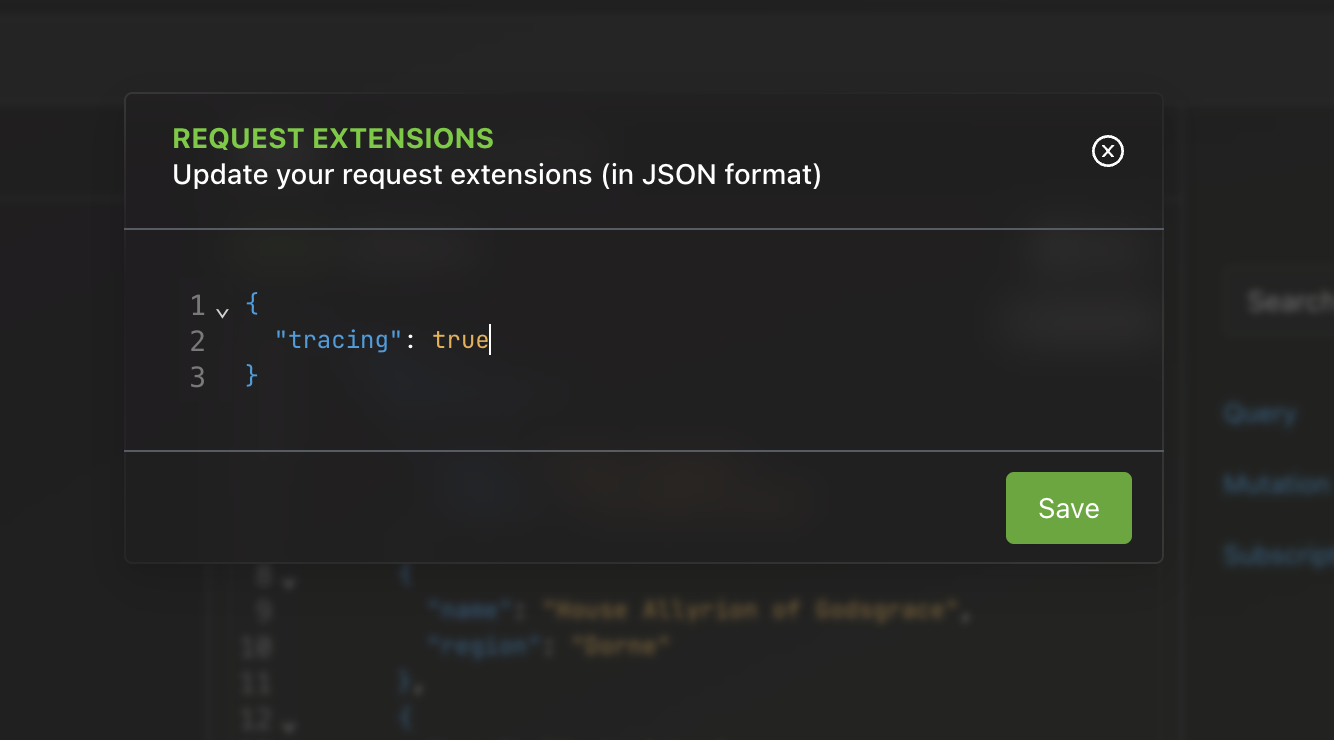Screen dimensions: 1334x740
Task: Click the "House Allyrion of Godsgrace" result line
Action: 699,610
